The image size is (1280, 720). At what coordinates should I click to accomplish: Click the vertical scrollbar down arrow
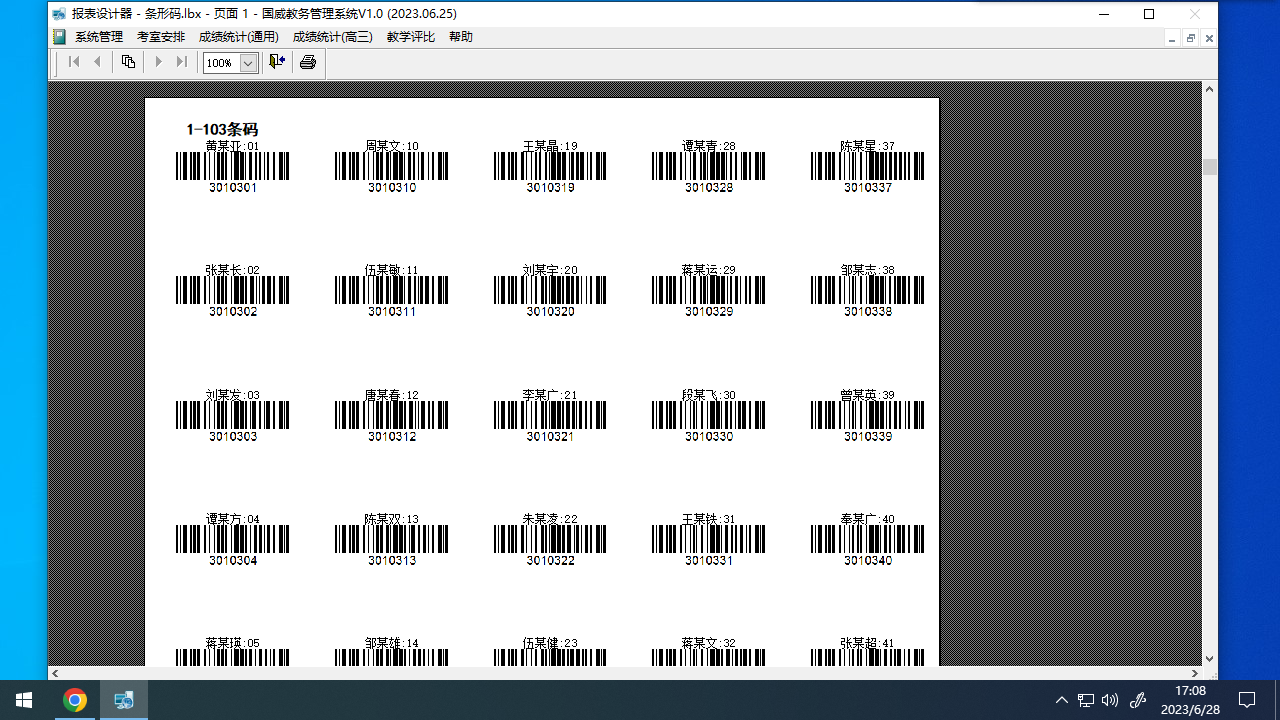(1209, 658)
